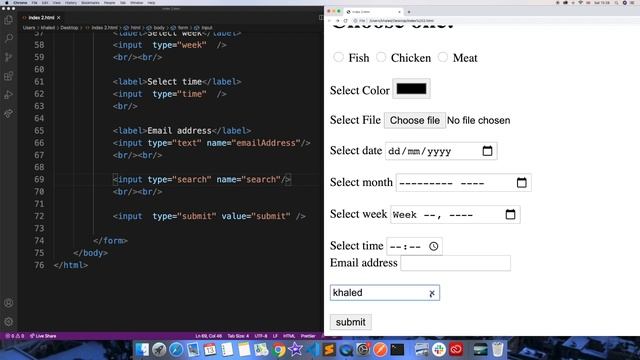Click the UTF-8 encoding status entry
This screenshot has height=360, width=640.
coord(261,336)
